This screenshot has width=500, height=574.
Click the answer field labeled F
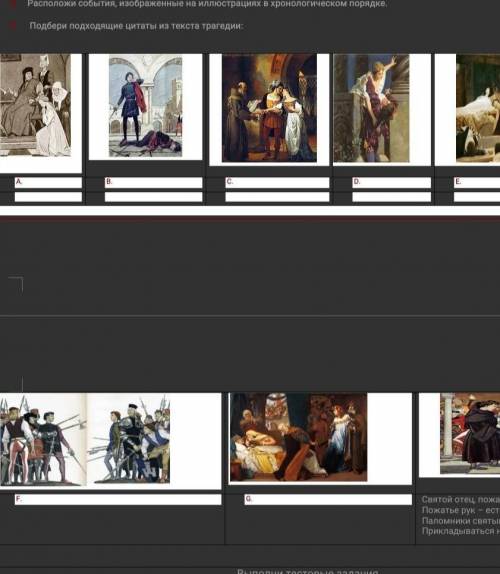118,499
